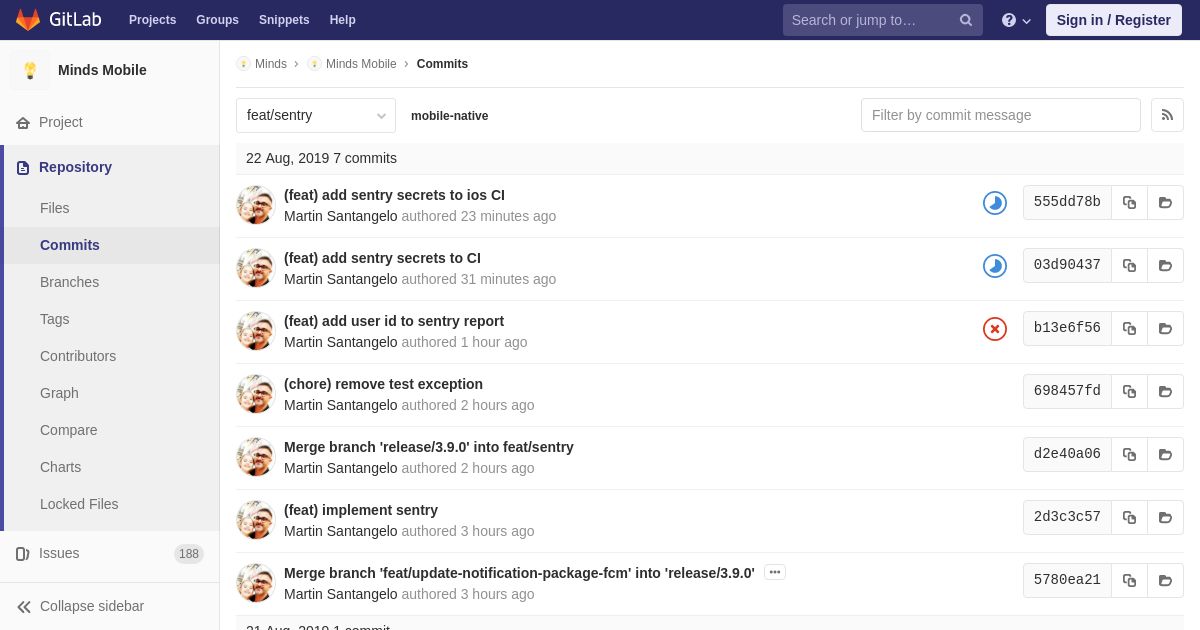
Task: Open commit '(feat) add sentry secrets to CI'
Action: pos(382,258)
